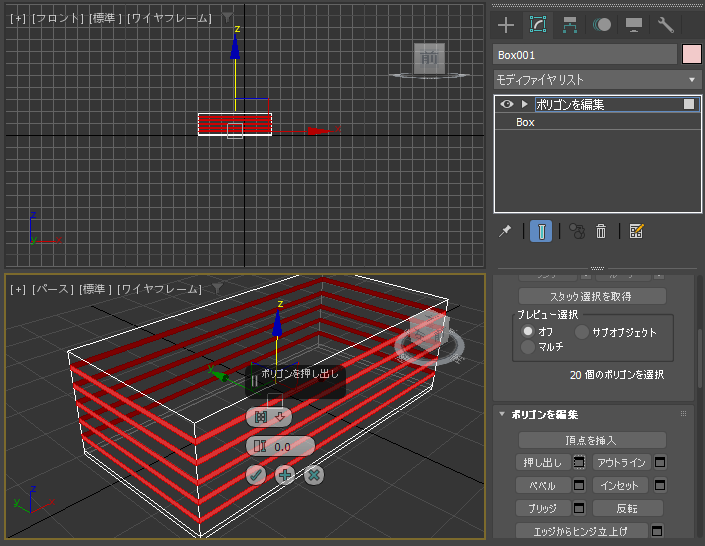The height and width of the screenshot is (546, 705).
Task: Click the 押し出し button
Action: (x=543, y=462)
